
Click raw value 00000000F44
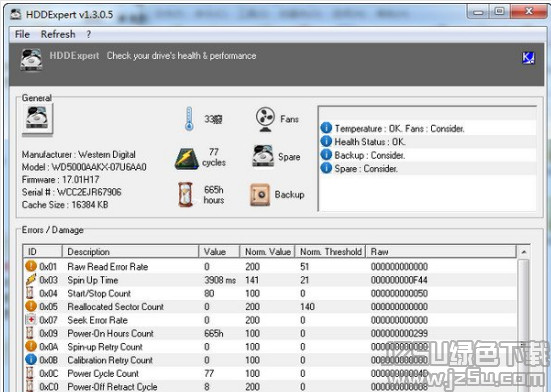(x=399, y=280)
